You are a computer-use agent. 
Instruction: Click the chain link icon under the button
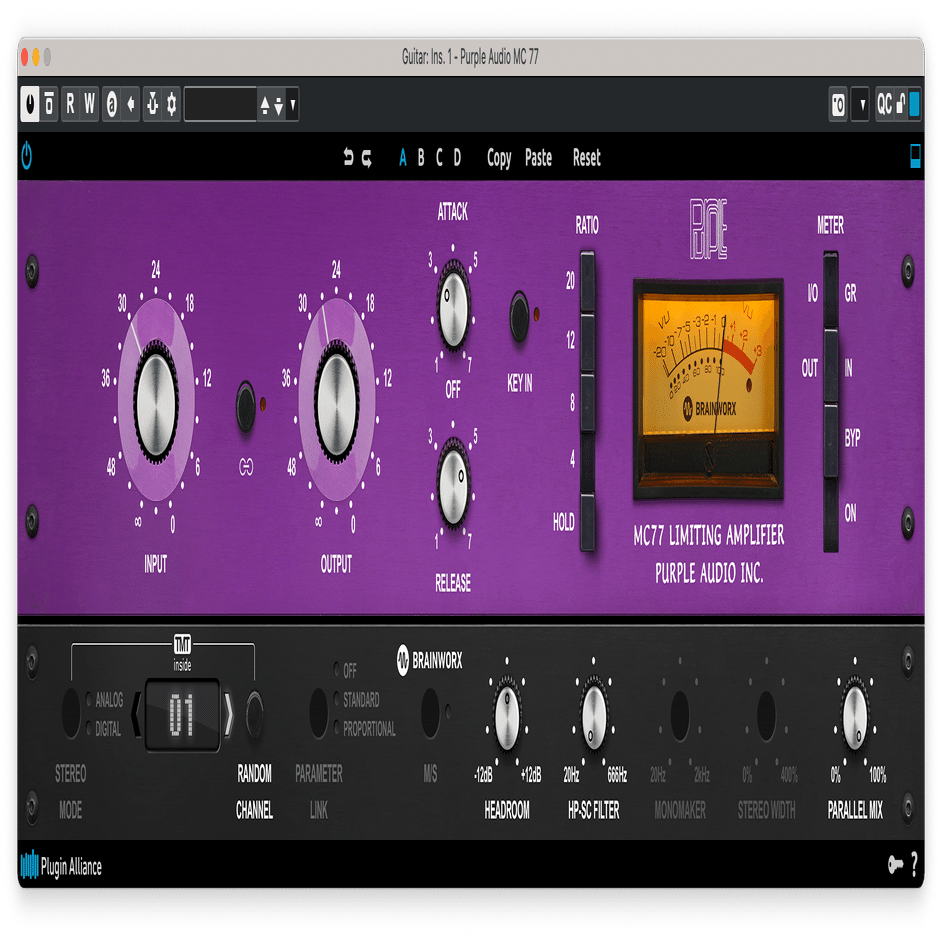(246, 467)
